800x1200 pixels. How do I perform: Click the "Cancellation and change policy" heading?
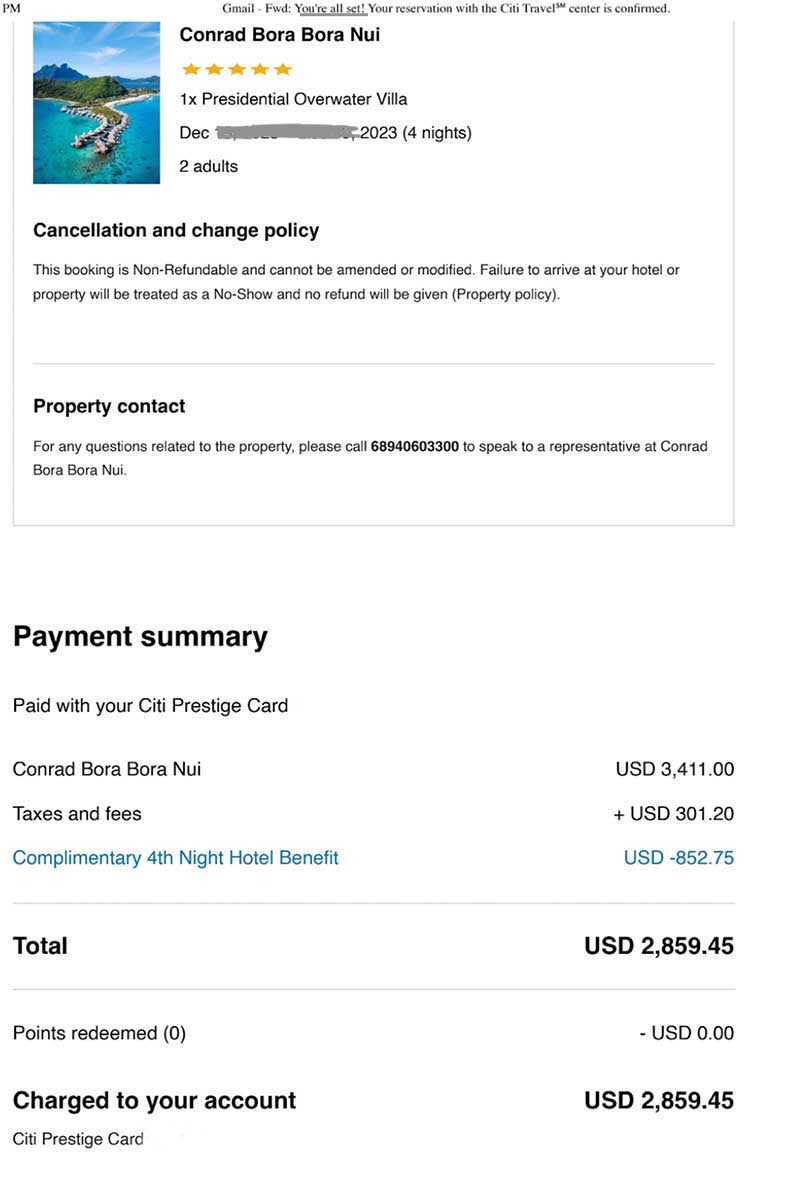tap(176, 231)
